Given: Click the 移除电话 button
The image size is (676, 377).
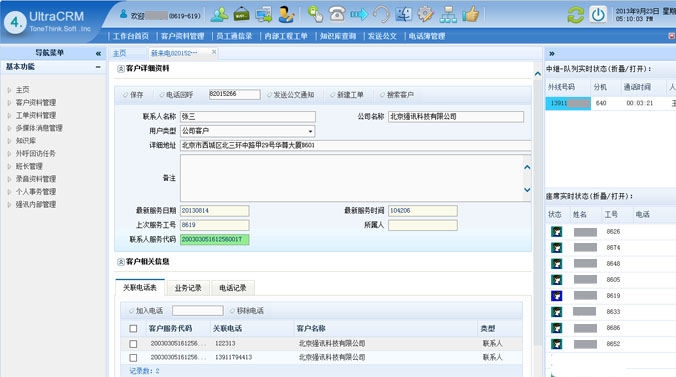Looking at the screenshot, I should (247, 311).
